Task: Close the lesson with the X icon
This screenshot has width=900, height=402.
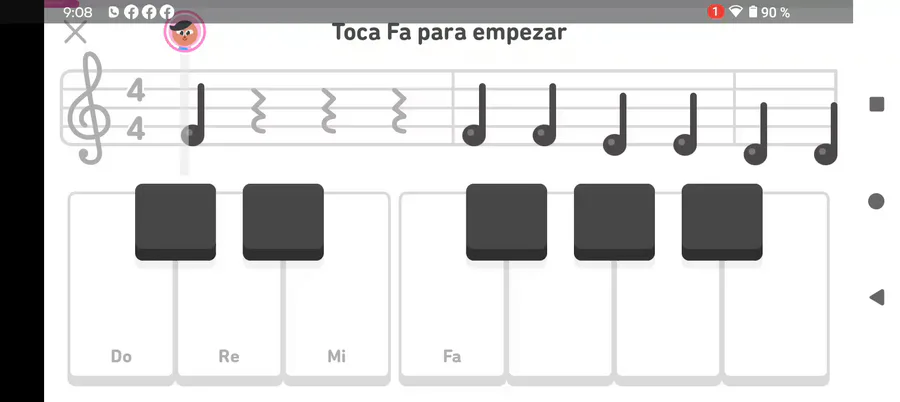Action: click(75, 32)
